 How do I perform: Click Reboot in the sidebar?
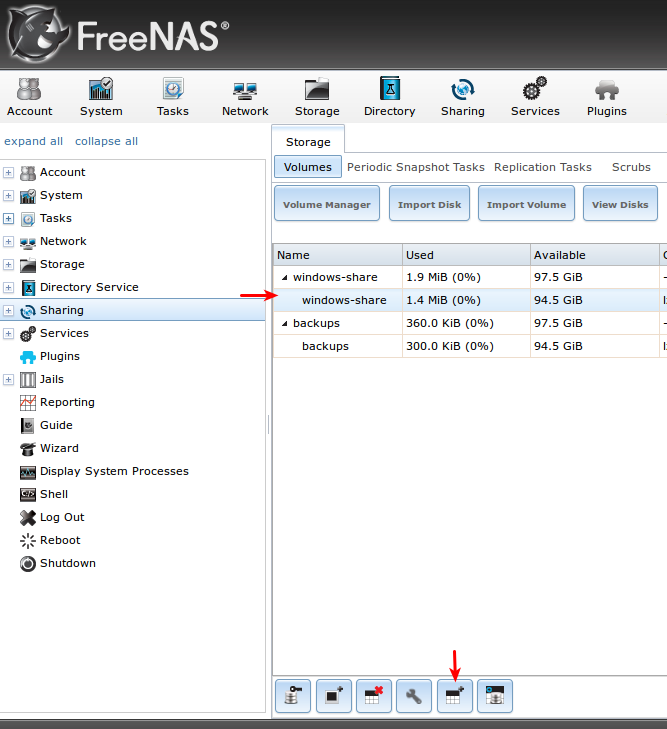point(60,540)
